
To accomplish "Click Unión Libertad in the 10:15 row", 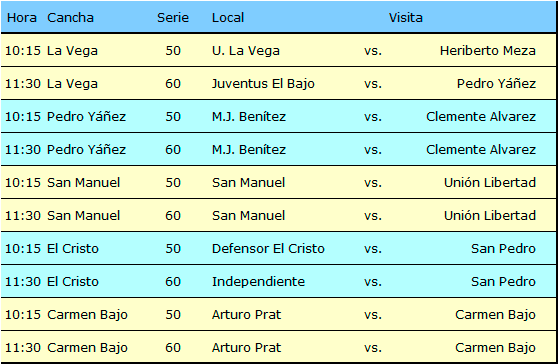I will (490, 183).
